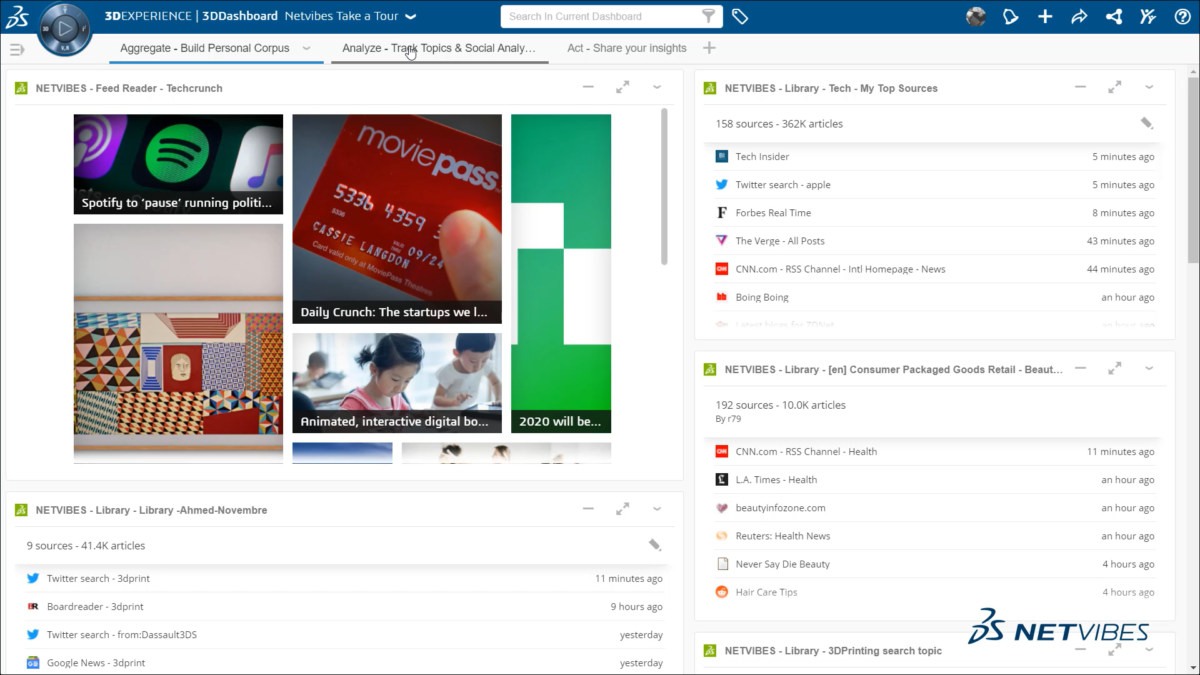Screen dimensions: 1200x675
Task: Open the Aggregate tab dropdown chevron
Action: pos(306,48)
